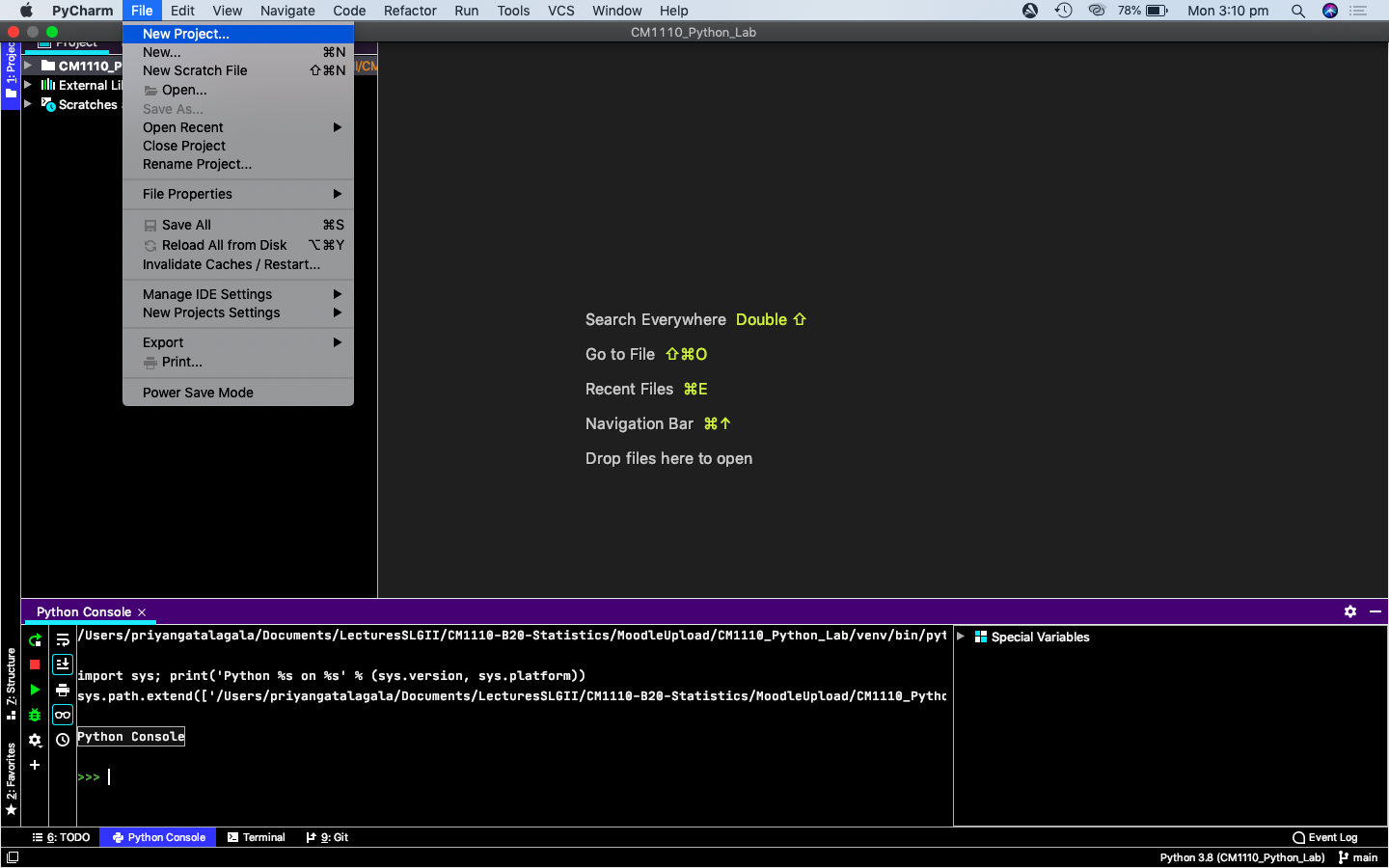1389x868 pixels.
Task: Open 9: Git tool window
Action: tap(327, 837)
